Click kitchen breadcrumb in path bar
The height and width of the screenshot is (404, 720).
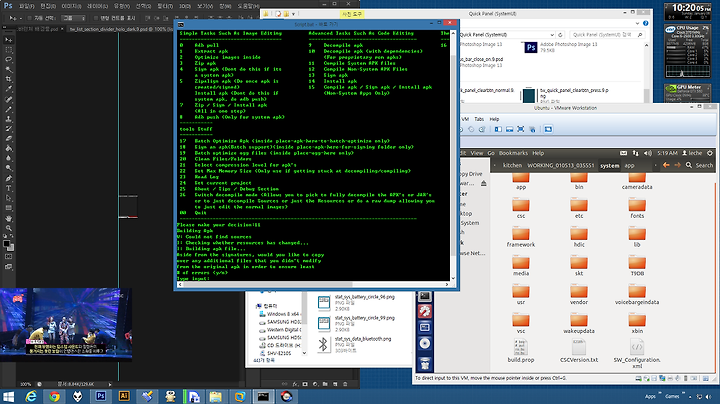[x=512, y=165]
